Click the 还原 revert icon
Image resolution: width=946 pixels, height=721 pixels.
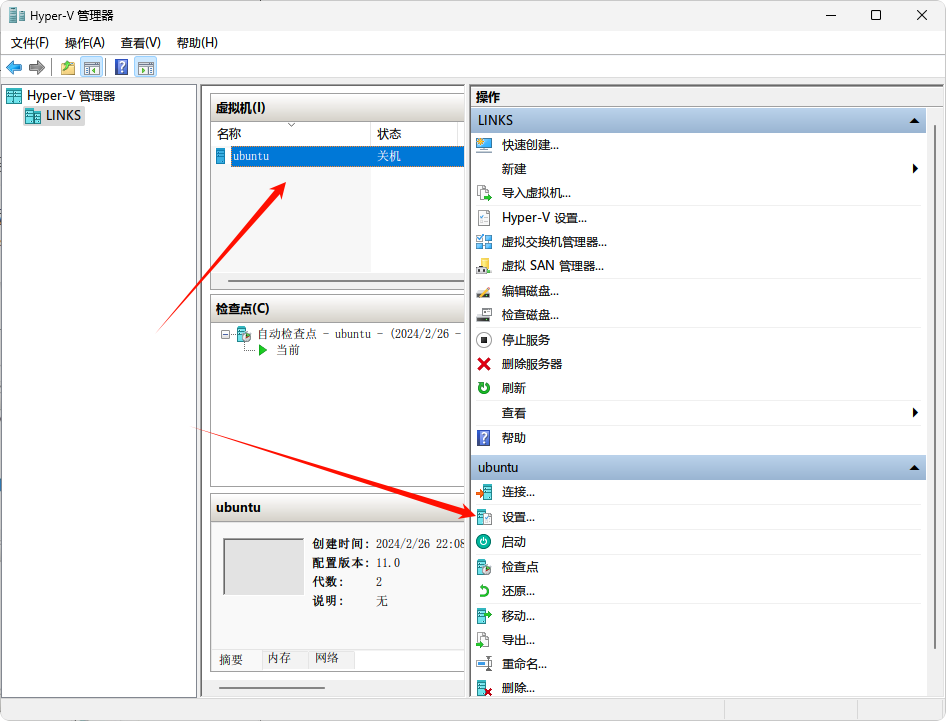click(x=484, y=591)
